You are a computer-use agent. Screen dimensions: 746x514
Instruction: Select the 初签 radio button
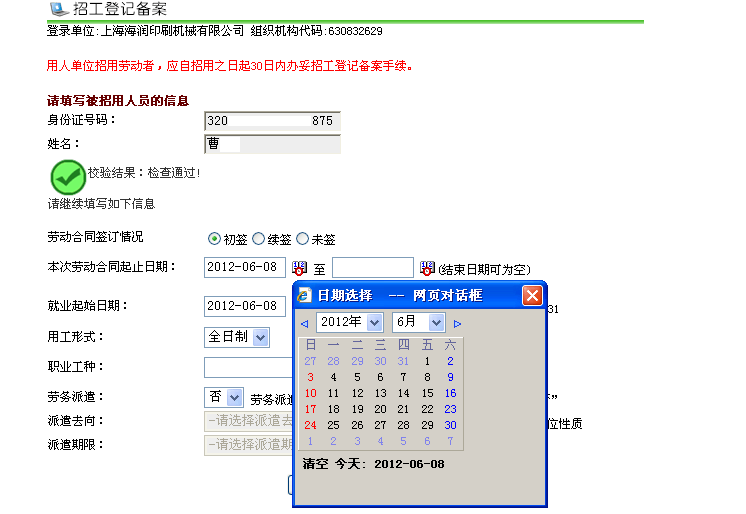coord(214,239)
